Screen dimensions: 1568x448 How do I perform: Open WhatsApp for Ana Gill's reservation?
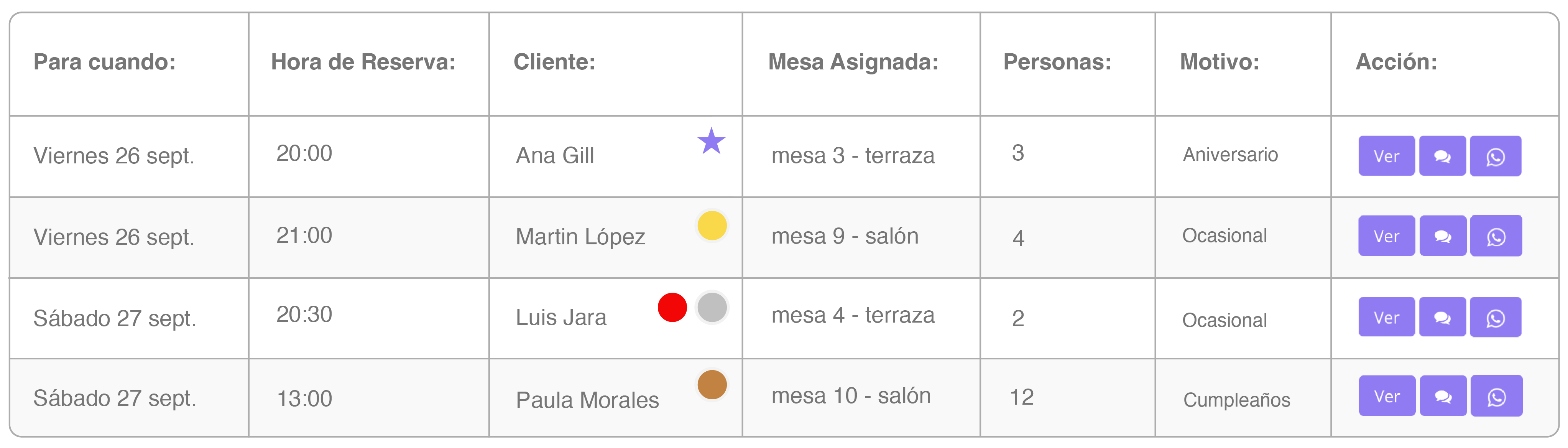click(x=1495, y=156)
